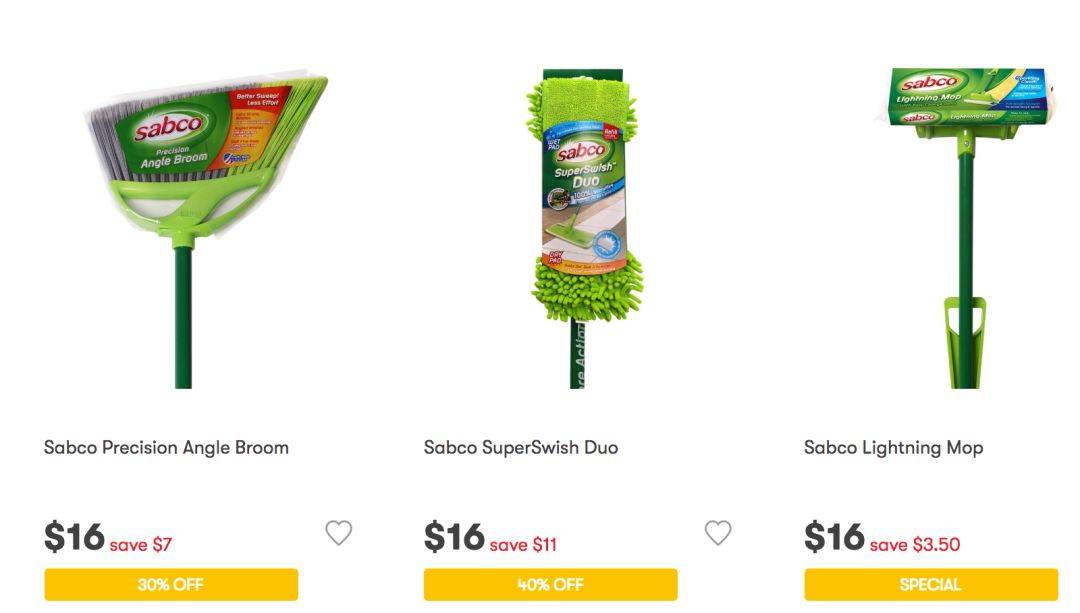Screen dimensions: 1080x613
Task: Click the $16 price of SuperSwish Duo
Action: [x=454, y=538]
